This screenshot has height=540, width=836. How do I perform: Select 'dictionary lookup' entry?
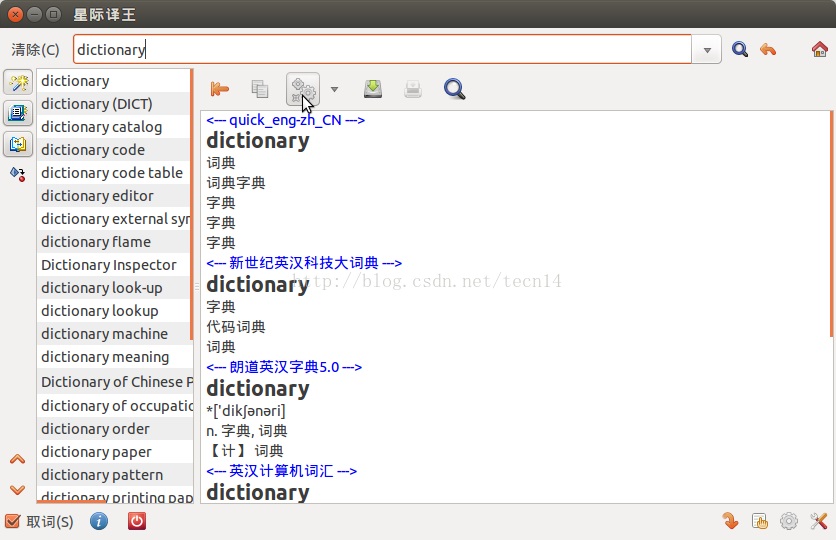pos(113,311)
